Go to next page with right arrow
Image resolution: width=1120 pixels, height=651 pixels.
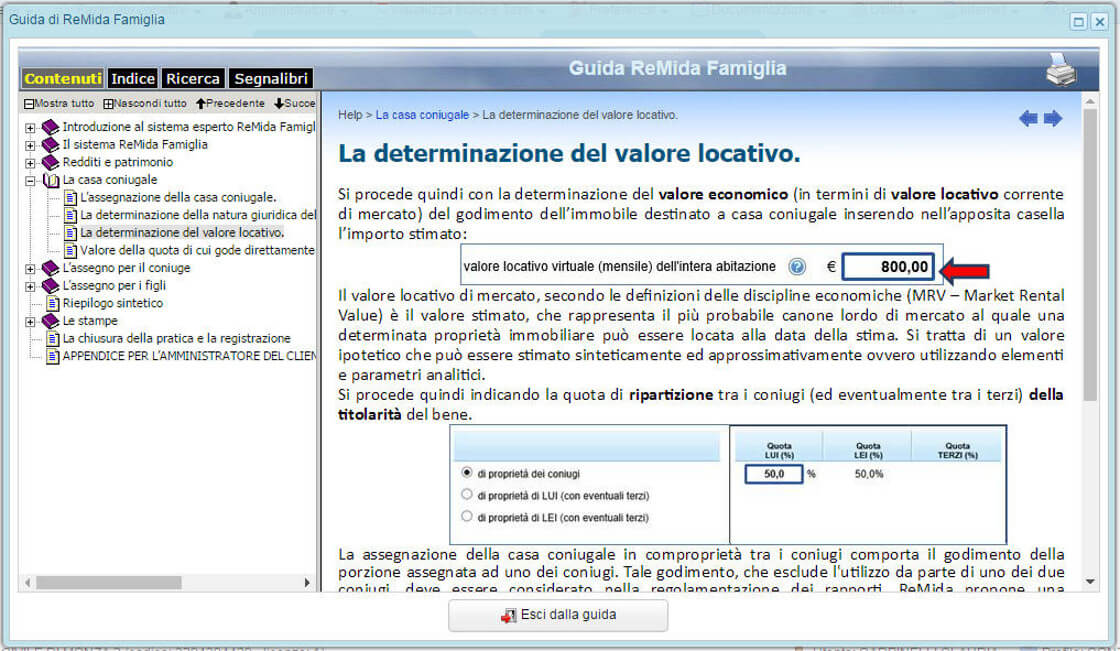1053,119
